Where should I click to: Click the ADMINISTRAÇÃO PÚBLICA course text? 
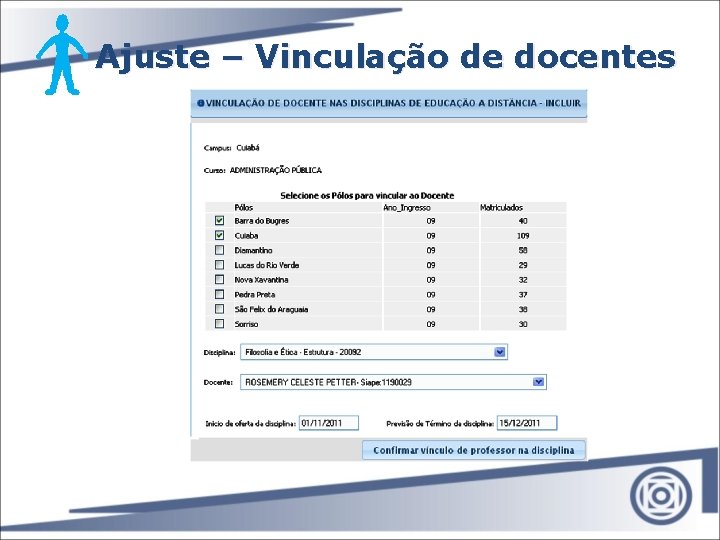(x=276, y=170)
